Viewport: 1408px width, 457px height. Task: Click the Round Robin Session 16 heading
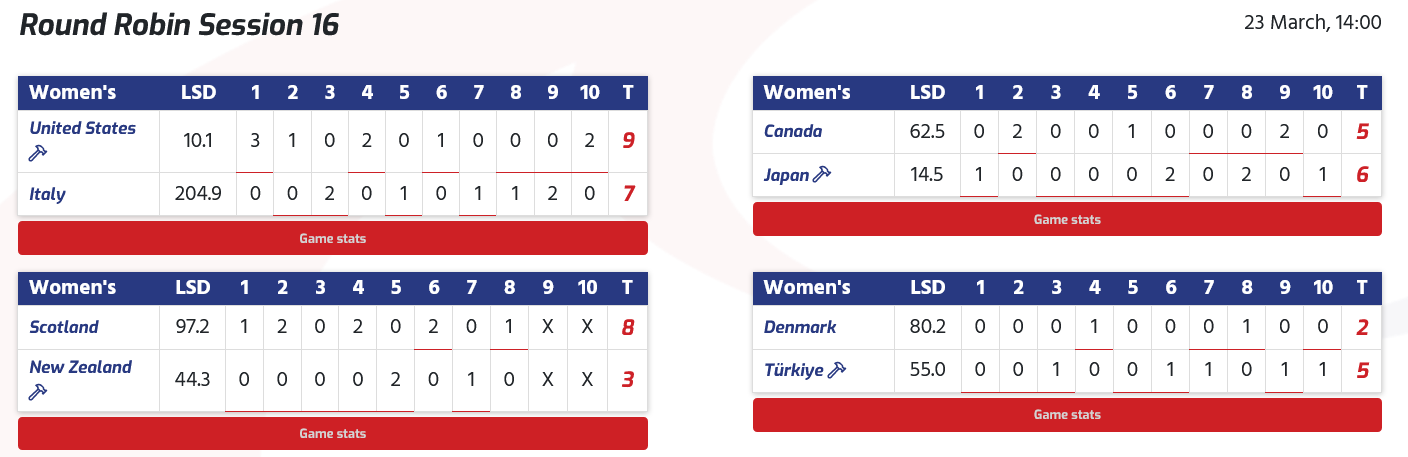click(180, 25)
